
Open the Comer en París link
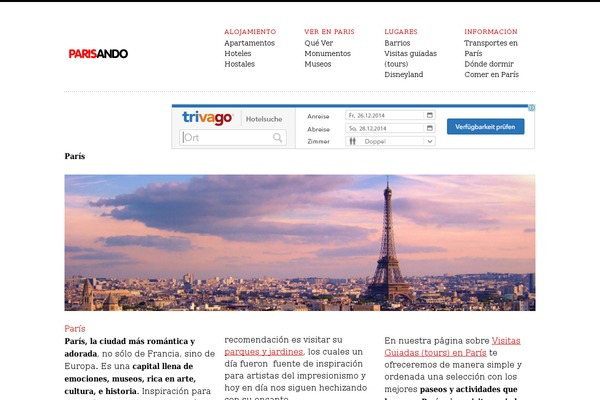pyautogui.click(x=491, y=74)
